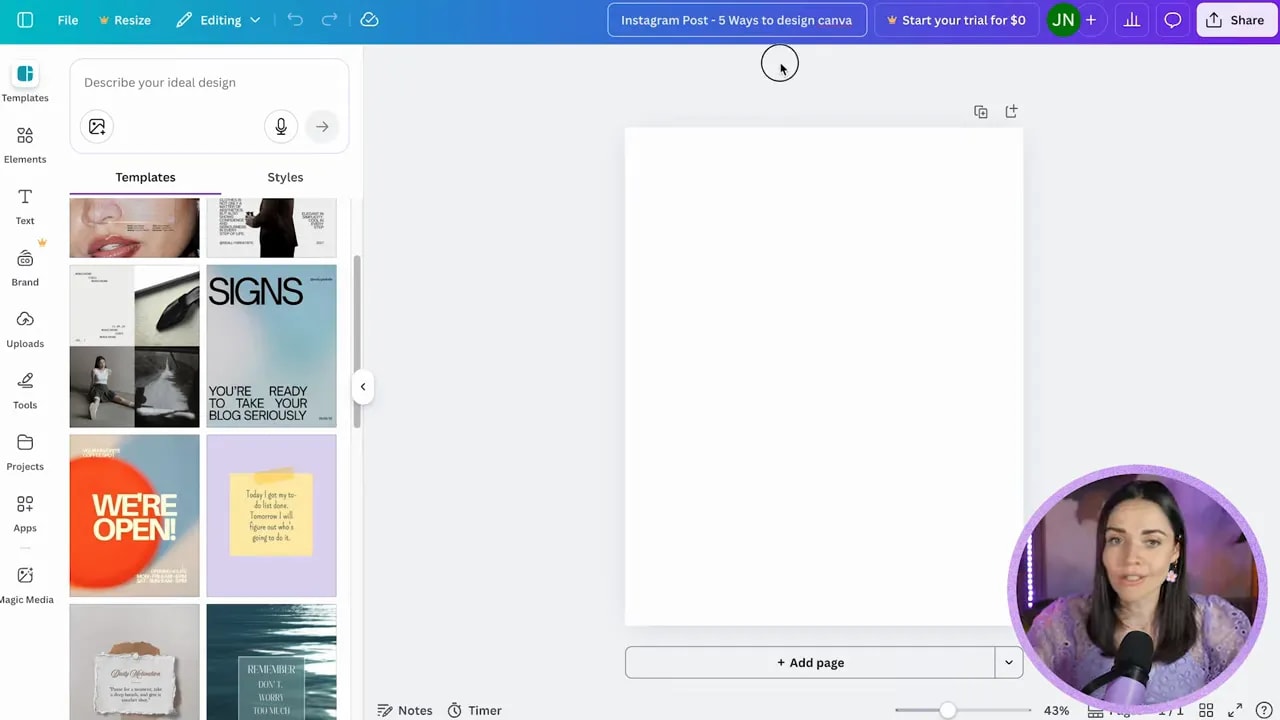The image size is (1280, 720).
Task: Click the add page icon above canvas
Action: pyautogui.click(x=1010, y=111)
